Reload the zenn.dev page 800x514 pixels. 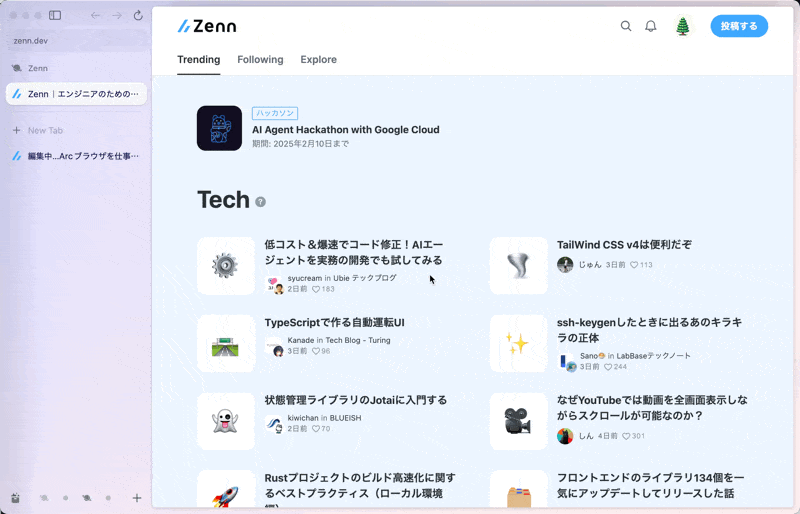pyautogui.click(x=138, y=15)
